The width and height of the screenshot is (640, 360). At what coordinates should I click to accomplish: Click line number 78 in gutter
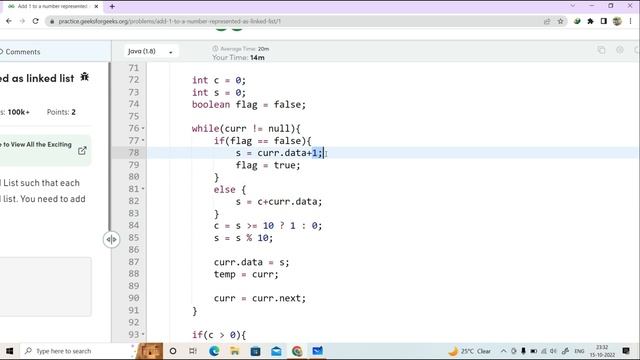click(x=133, y=153)
